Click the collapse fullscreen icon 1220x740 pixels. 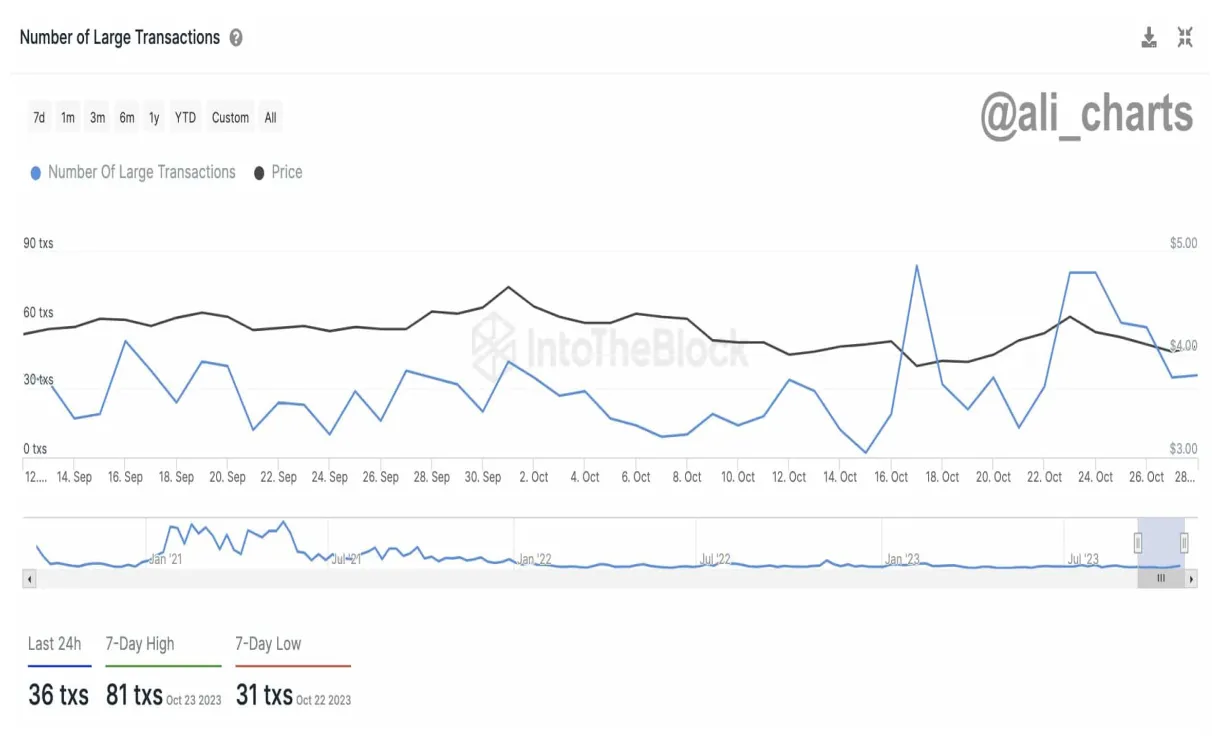point(1185,38)
